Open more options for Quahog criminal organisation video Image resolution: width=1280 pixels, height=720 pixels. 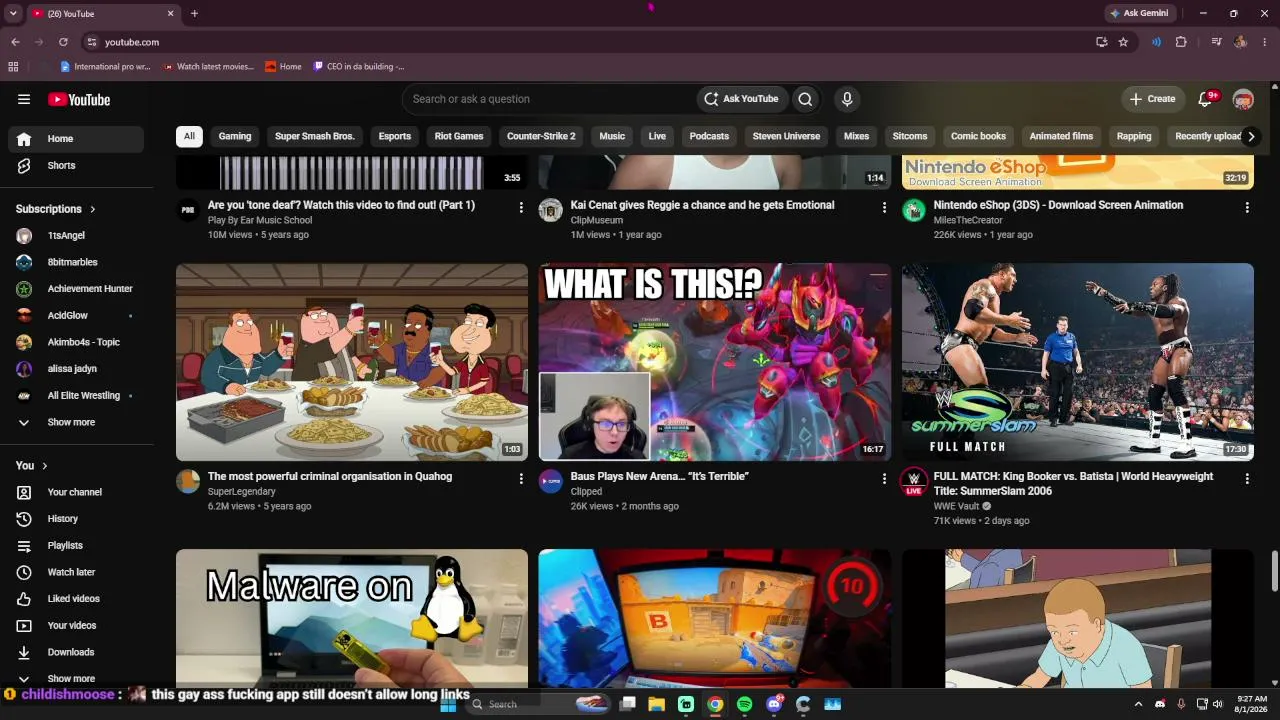[521, 479]
